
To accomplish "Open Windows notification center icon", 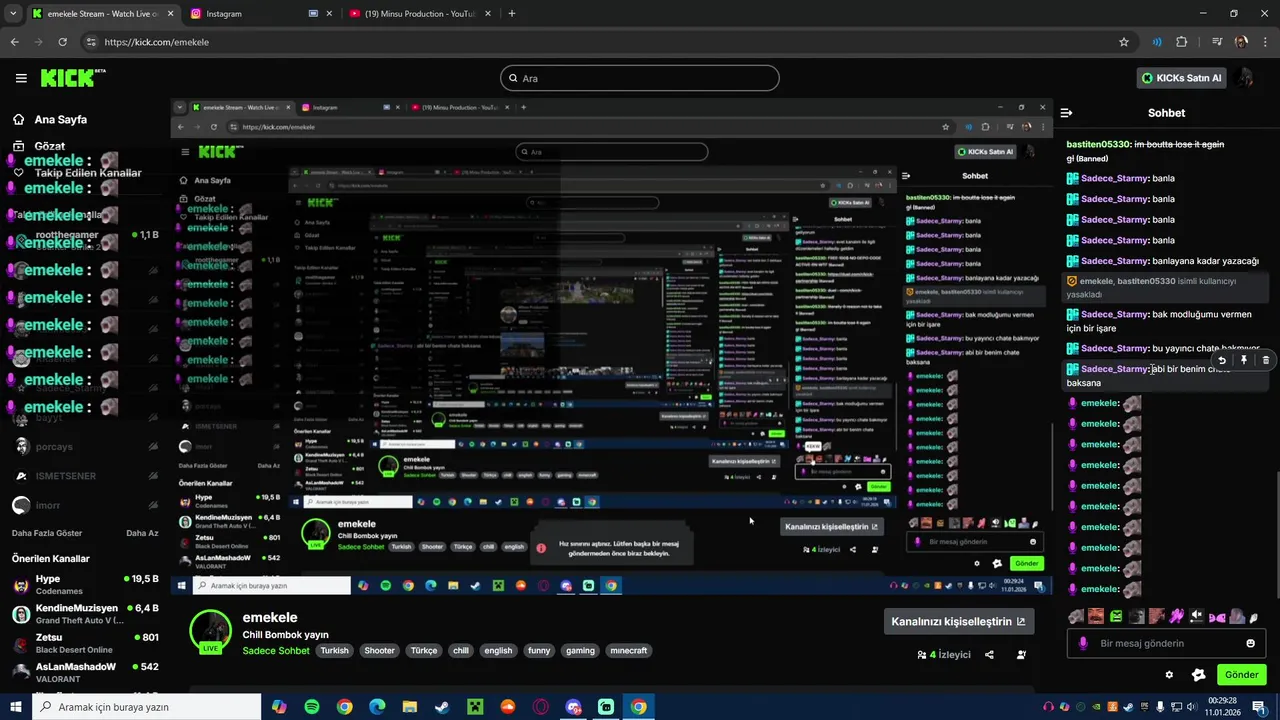I will tap(1258, 707).
